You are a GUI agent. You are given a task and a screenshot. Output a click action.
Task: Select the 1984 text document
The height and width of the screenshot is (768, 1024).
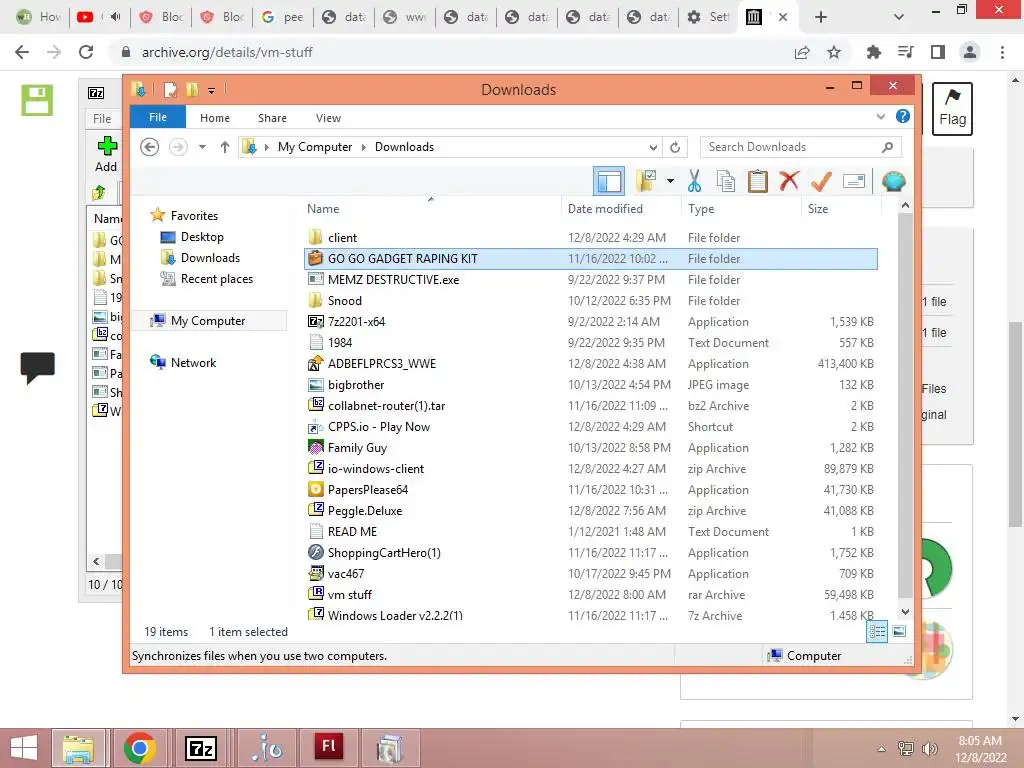point(591,343)
